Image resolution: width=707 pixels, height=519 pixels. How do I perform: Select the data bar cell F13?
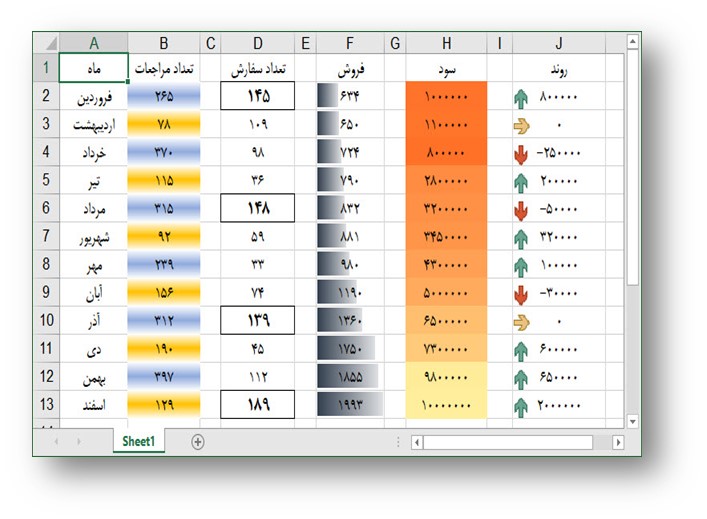point(350,406)
